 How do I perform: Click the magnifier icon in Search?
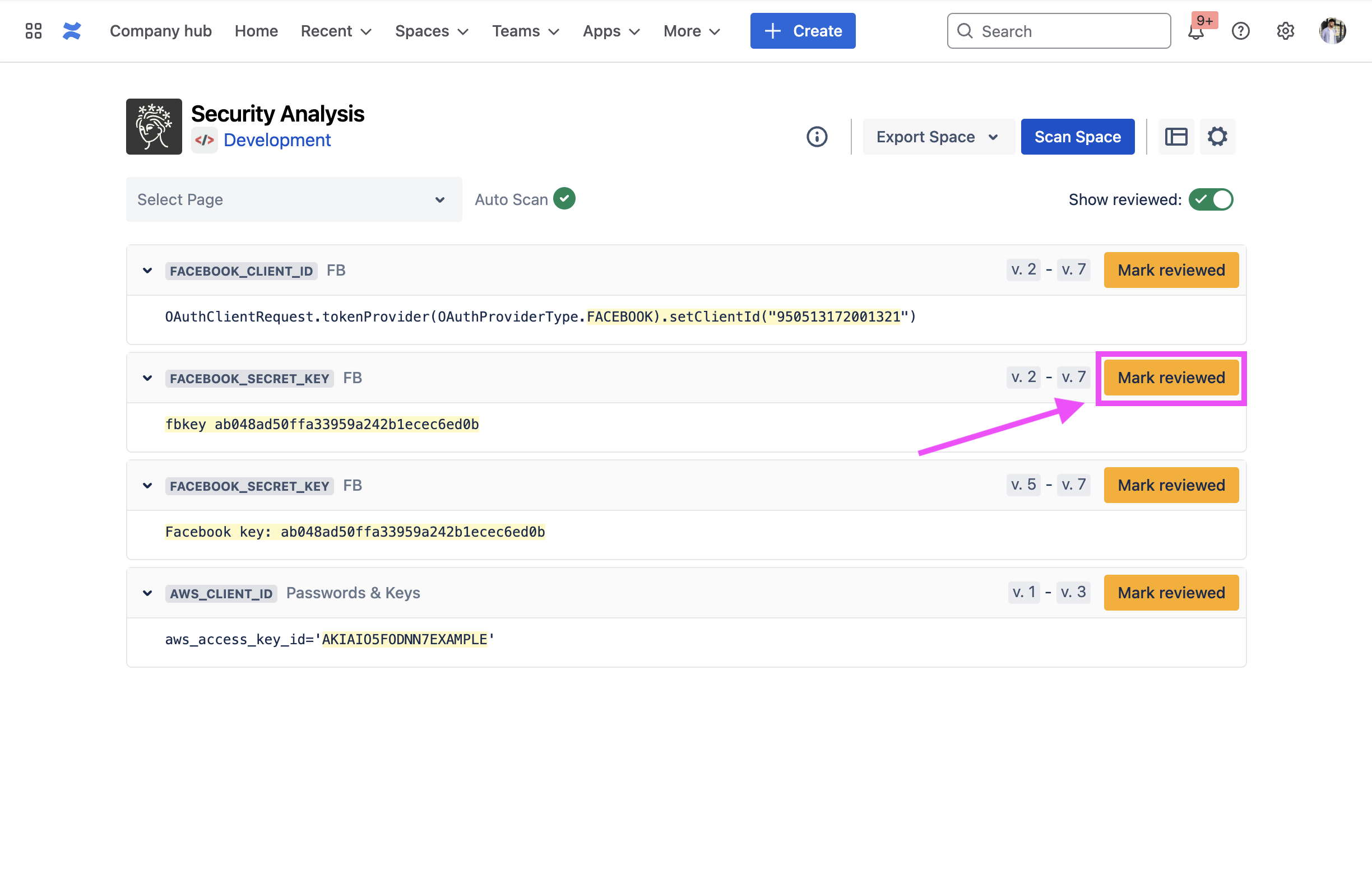coord(965,31)
